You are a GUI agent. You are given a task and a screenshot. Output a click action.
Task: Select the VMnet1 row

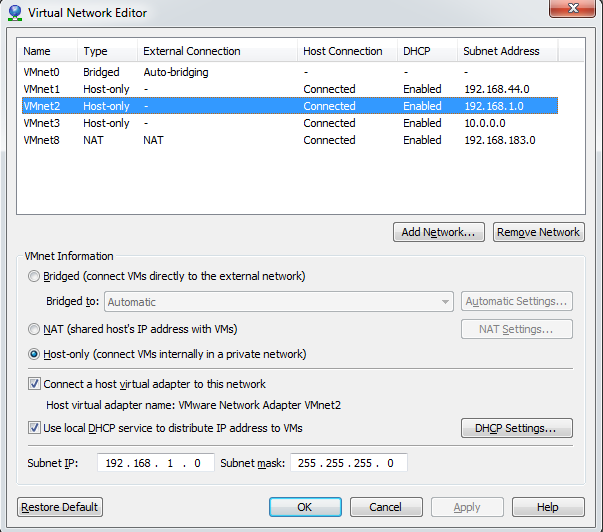tap(290, 89)
